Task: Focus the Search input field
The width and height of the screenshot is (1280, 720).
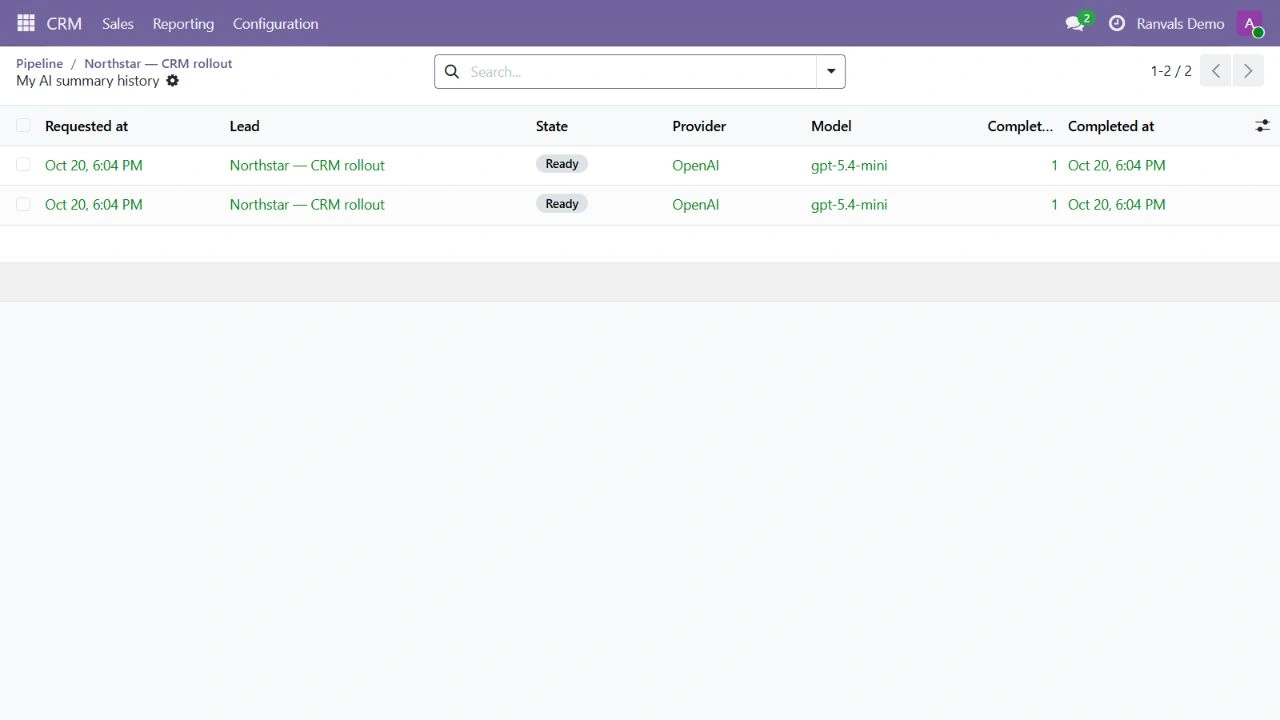Action: 640,72
